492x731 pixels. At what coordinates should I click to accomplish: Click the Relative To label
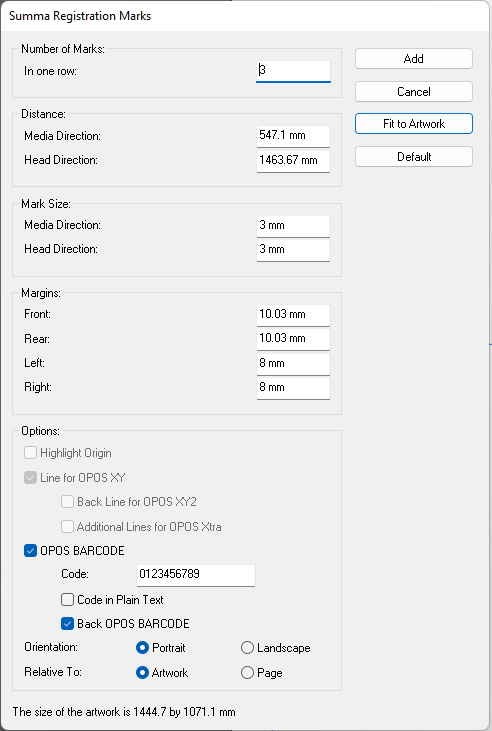pyautogui.click(x=53, y=672)
